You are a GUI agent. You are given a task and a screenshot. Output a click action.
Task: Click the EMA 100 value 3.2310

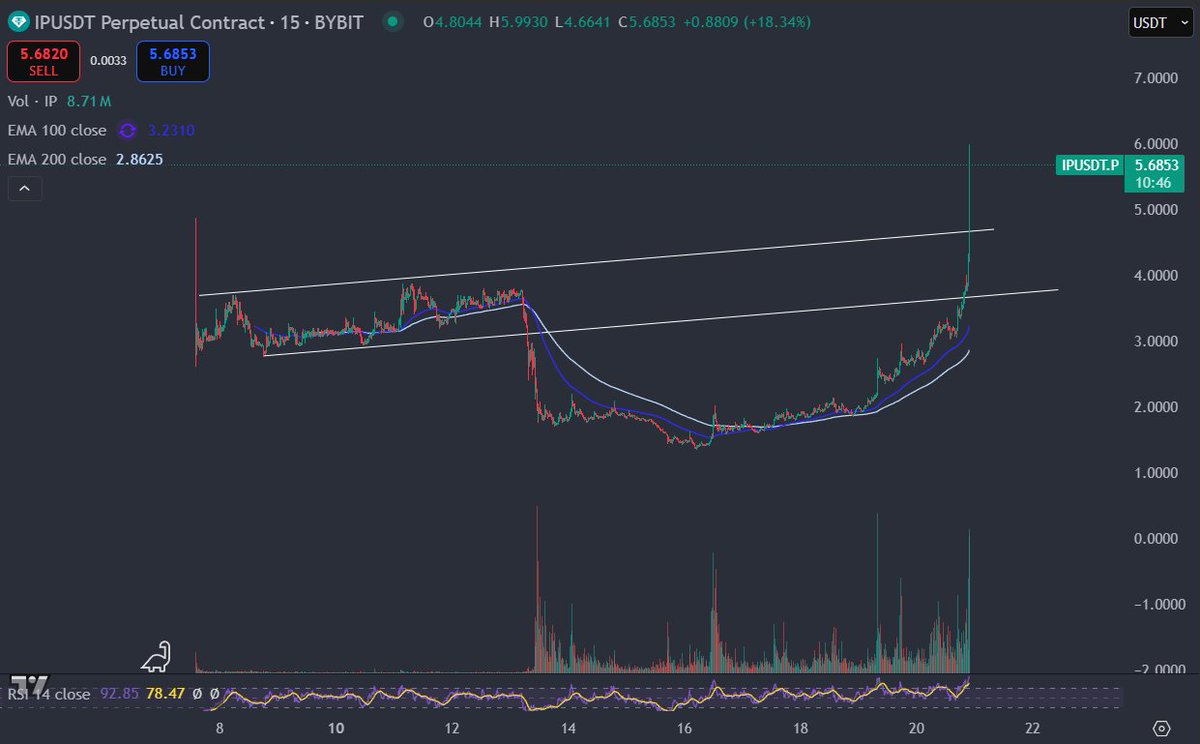pyautogui.click(x=170, y=130)
